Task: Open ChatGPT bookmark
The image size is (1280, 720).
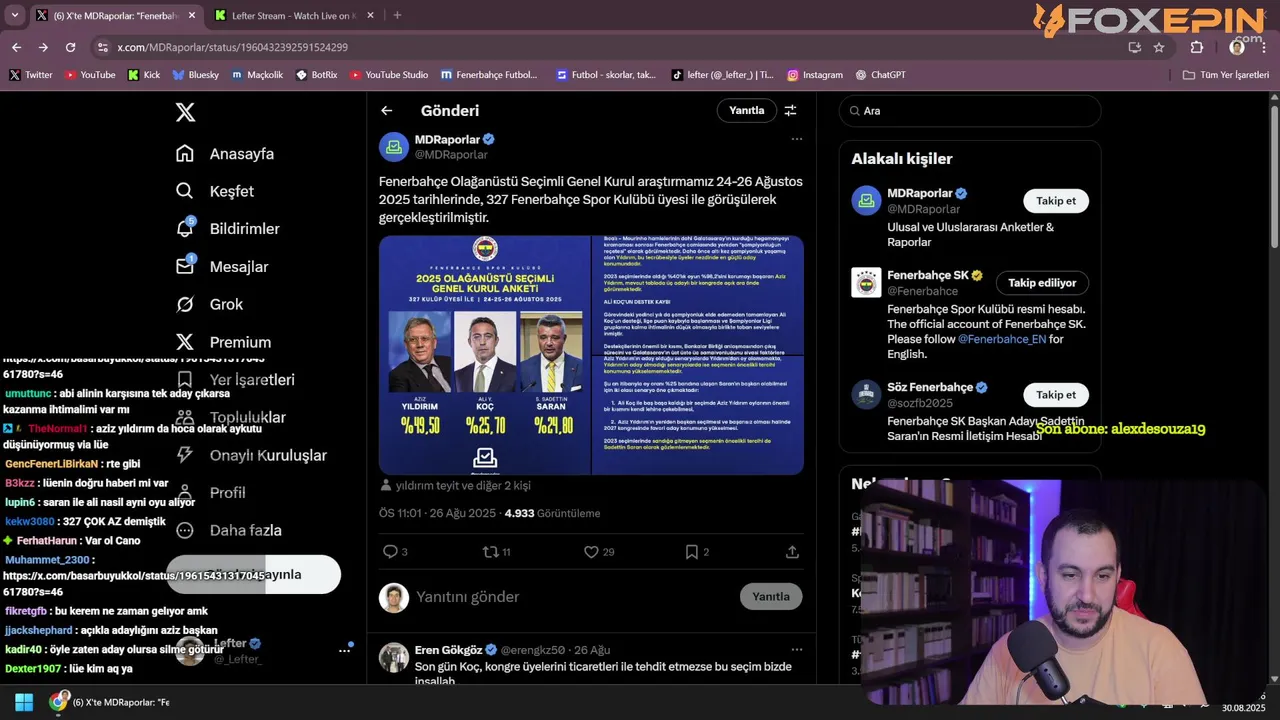Action: click(x=880, y=75)
